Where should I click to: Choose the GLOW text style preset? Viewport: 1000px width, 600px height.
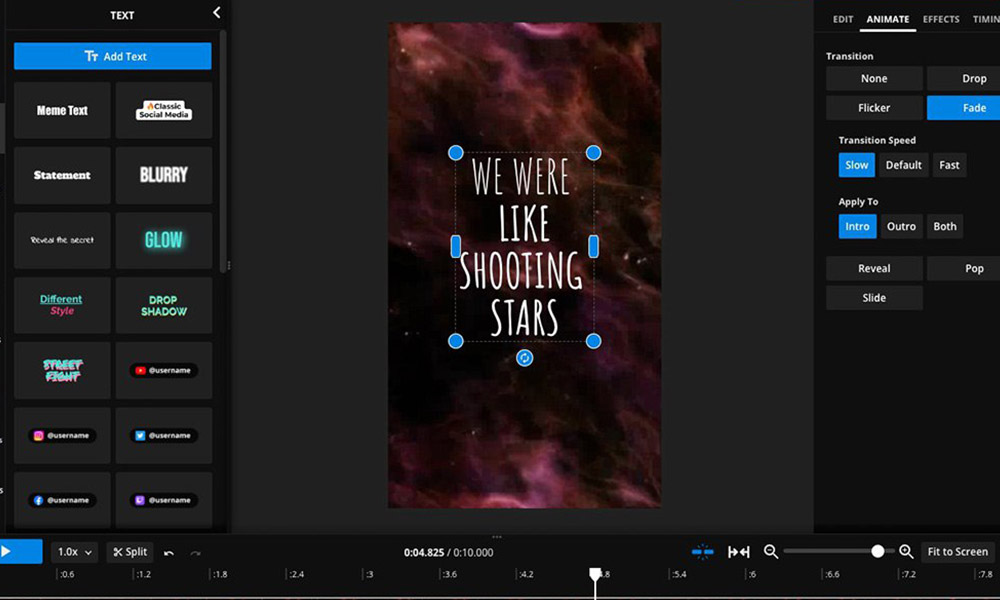tap(164, 240)
